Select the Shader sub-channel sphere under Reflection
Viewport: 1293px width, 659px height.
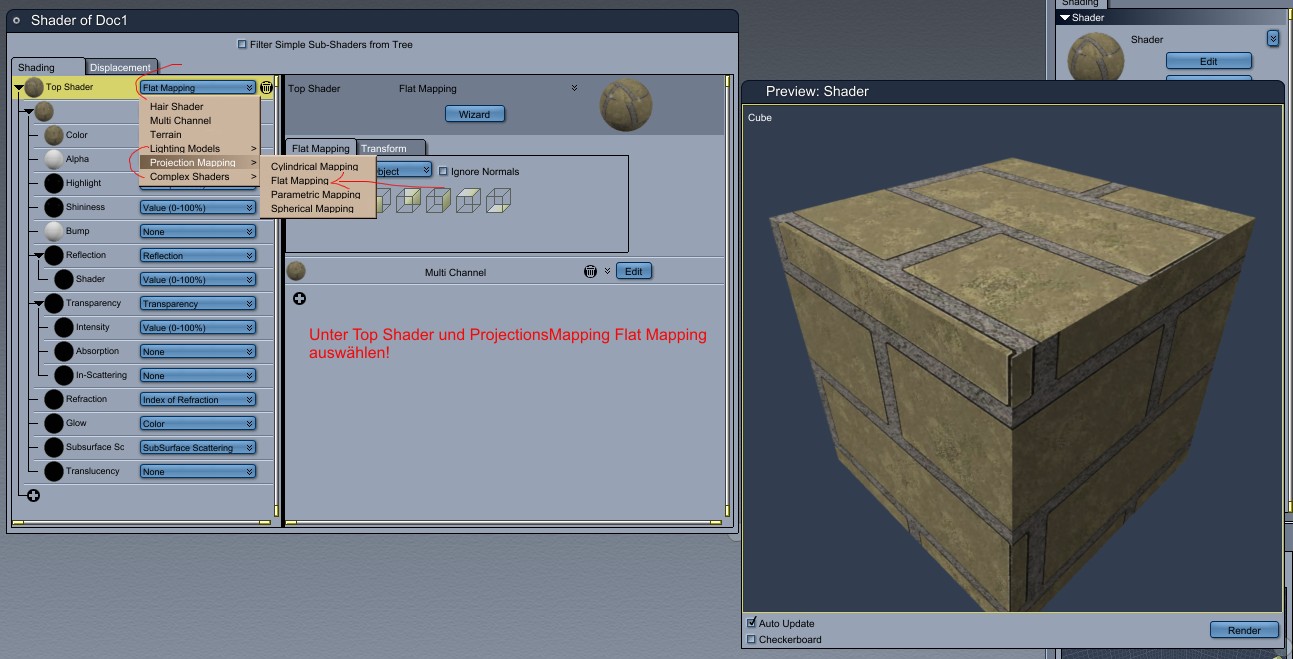63,279
